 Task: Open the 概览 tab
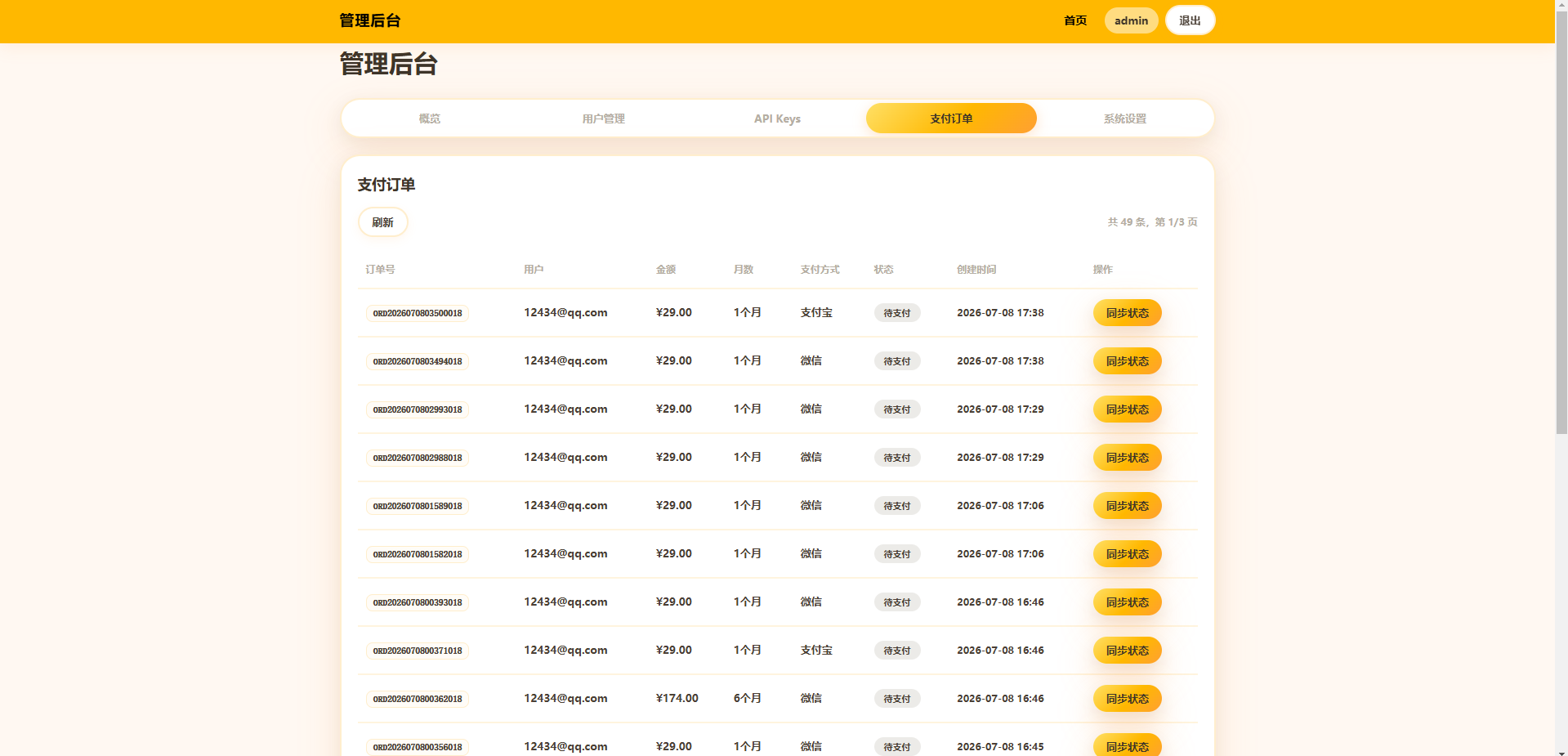click(430, 119)
